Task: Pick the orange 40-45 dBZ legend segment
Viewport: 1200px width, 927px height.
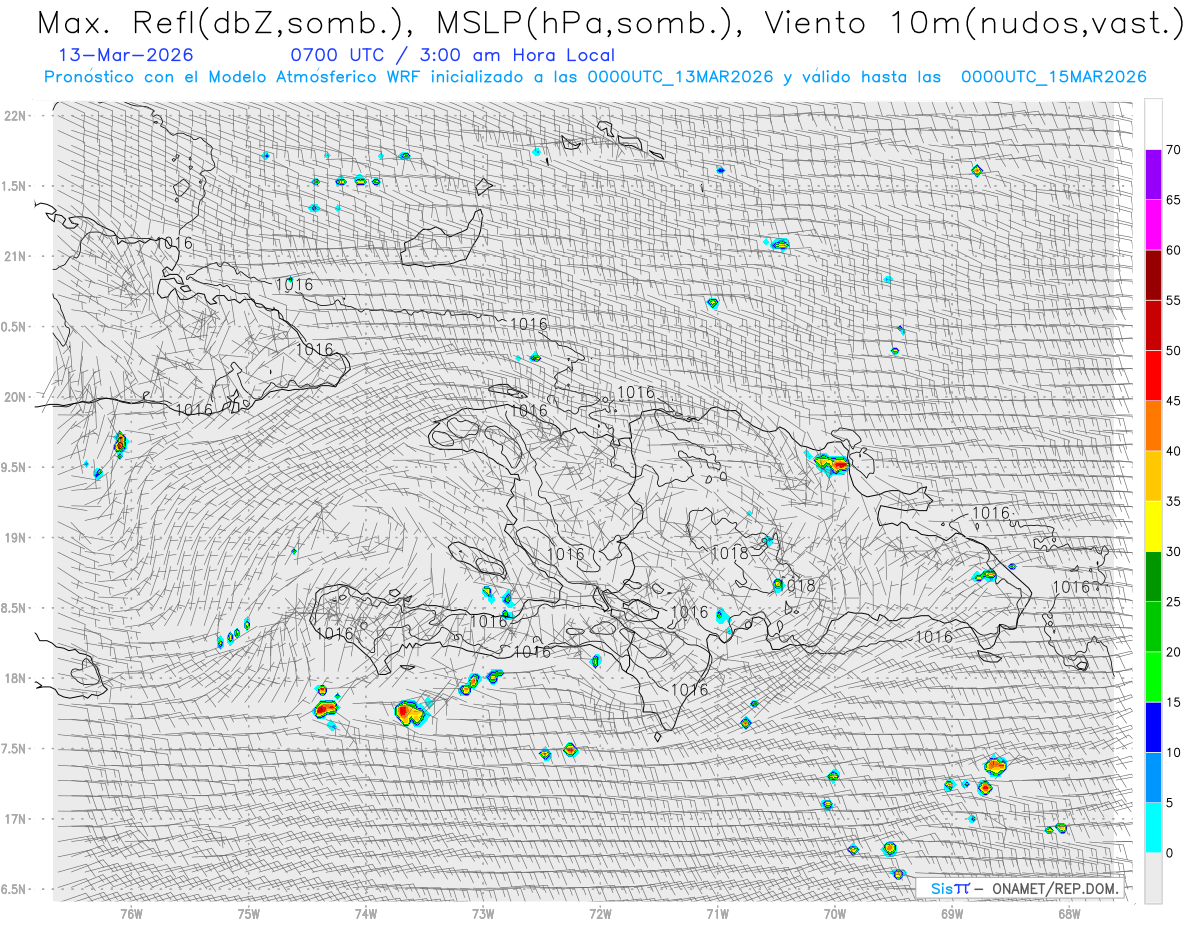Action: (x=1153, y=426)
